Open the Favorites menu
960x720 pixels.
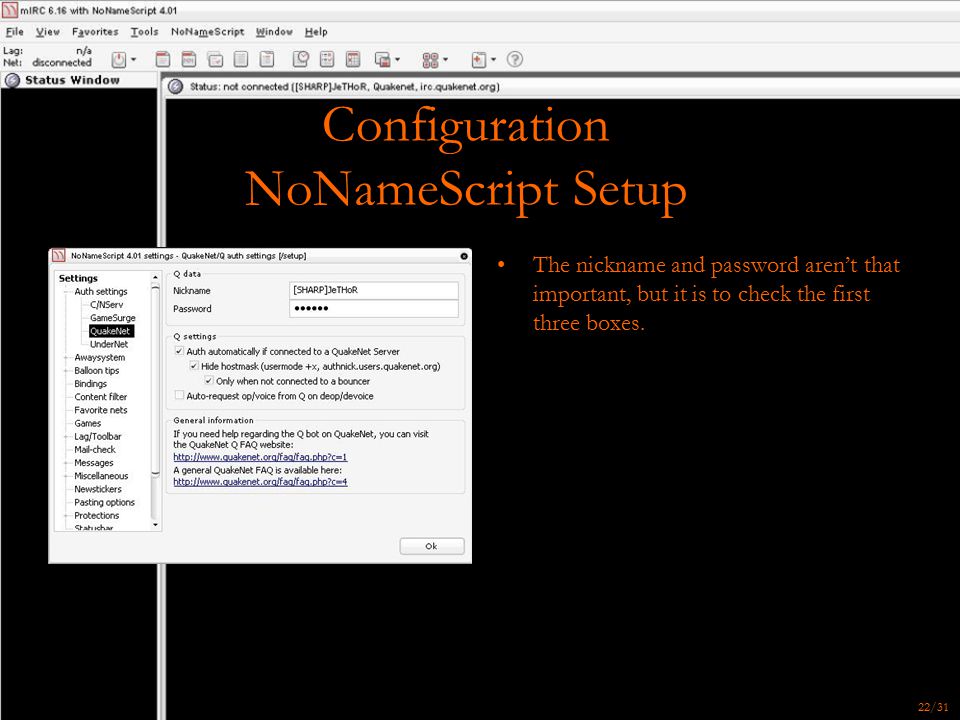pyautogui.click(x=95, y=32)
